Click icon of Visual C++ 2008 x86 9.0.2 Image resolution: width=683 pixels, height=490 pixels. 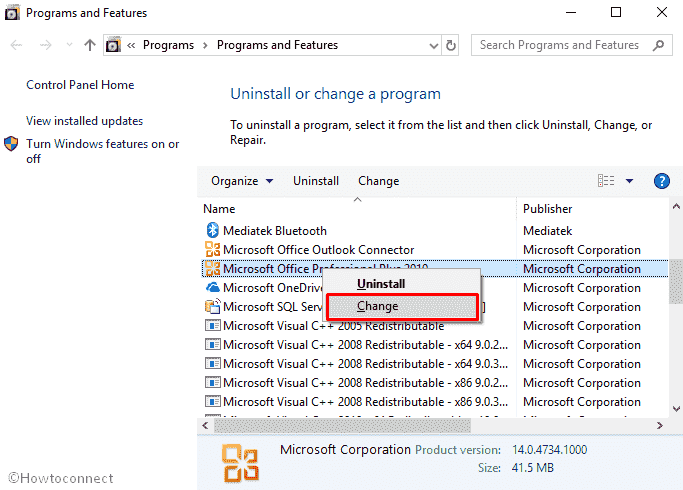coord(213,382)
